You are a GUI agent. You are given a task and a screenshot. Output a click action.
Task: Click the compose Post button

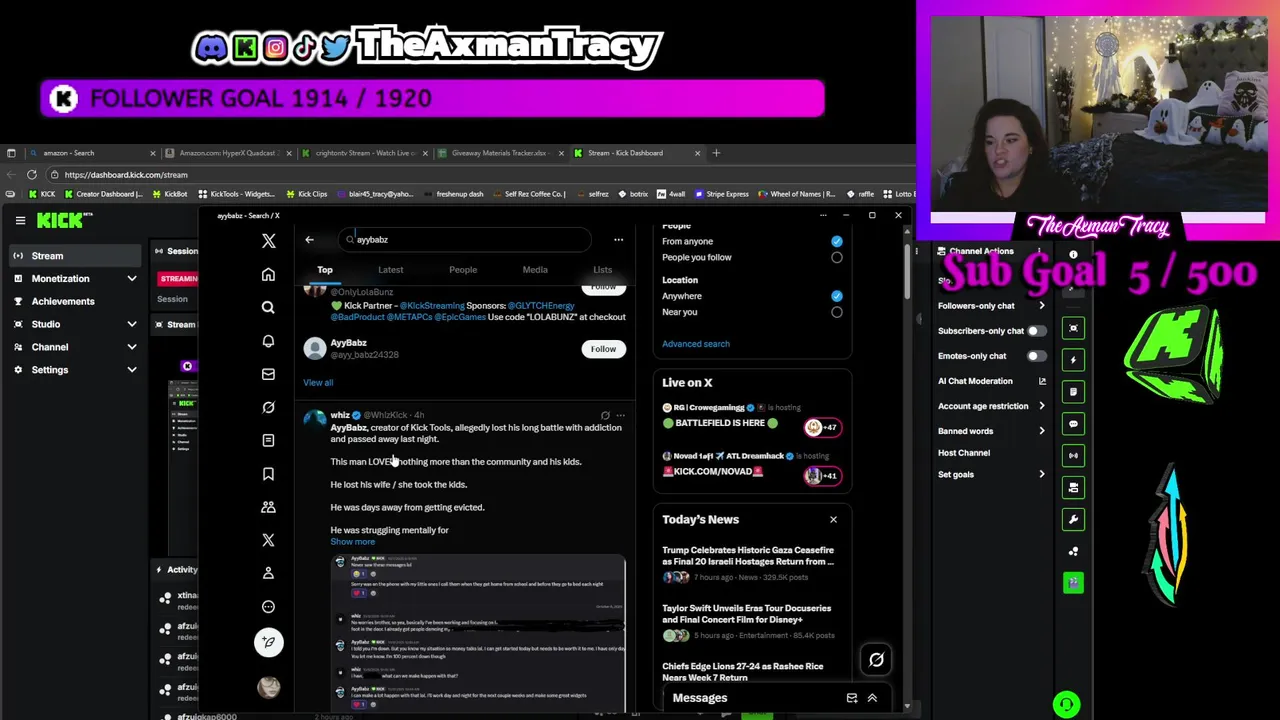268,642
